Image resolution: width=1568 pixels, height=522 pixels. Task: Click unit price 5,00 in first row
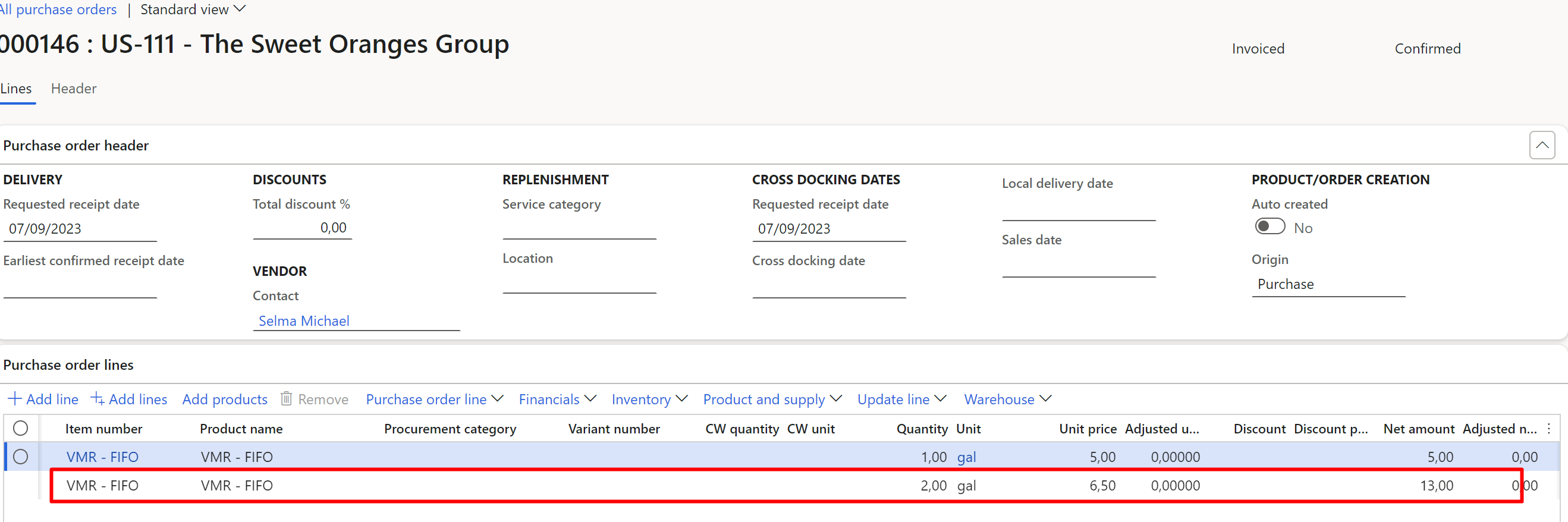point(1102,457)
